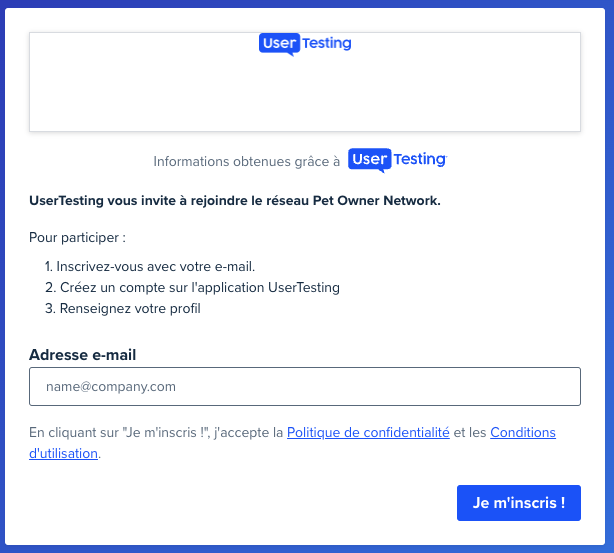Click the "Informations obtenues grâce à" text

[x=246, y=161]
